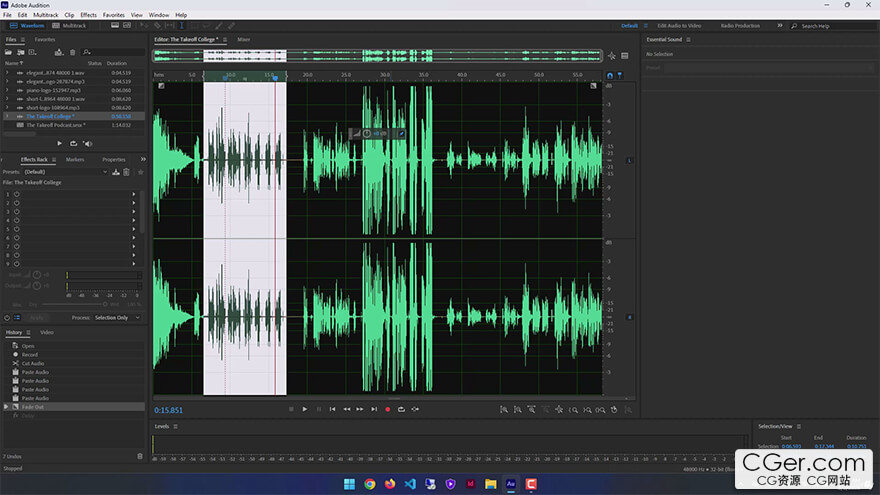Screen dimensions: 880x495
Task: Toggle power for effect slot 1
Action: point(17,194)
